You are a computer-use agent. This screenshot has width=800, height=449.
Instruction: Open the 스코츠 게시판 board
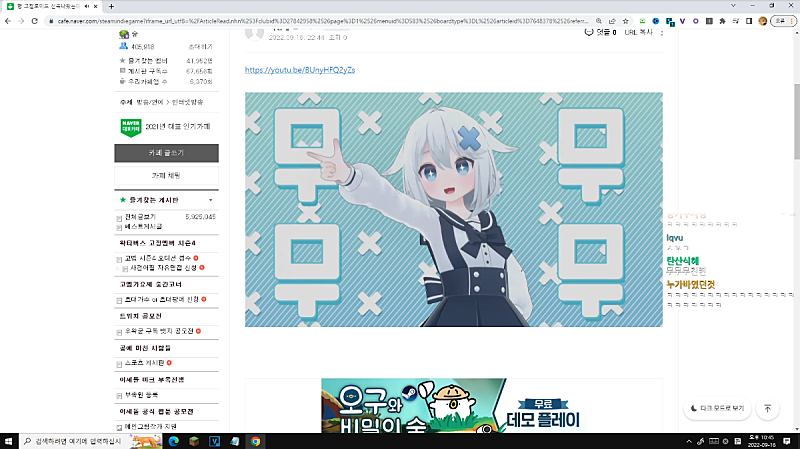[x=144, y=363]
